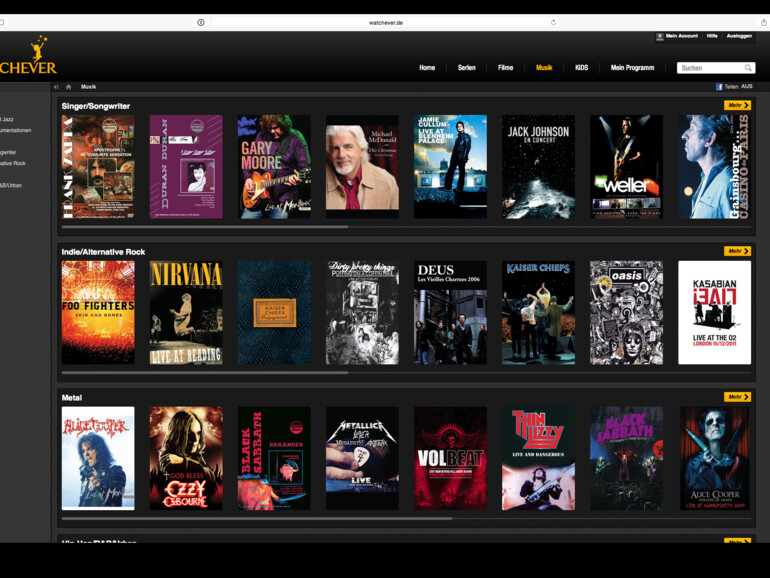Open Black Sabbath Paranoid cover
The image size is (770, 578).
(274, 458)
